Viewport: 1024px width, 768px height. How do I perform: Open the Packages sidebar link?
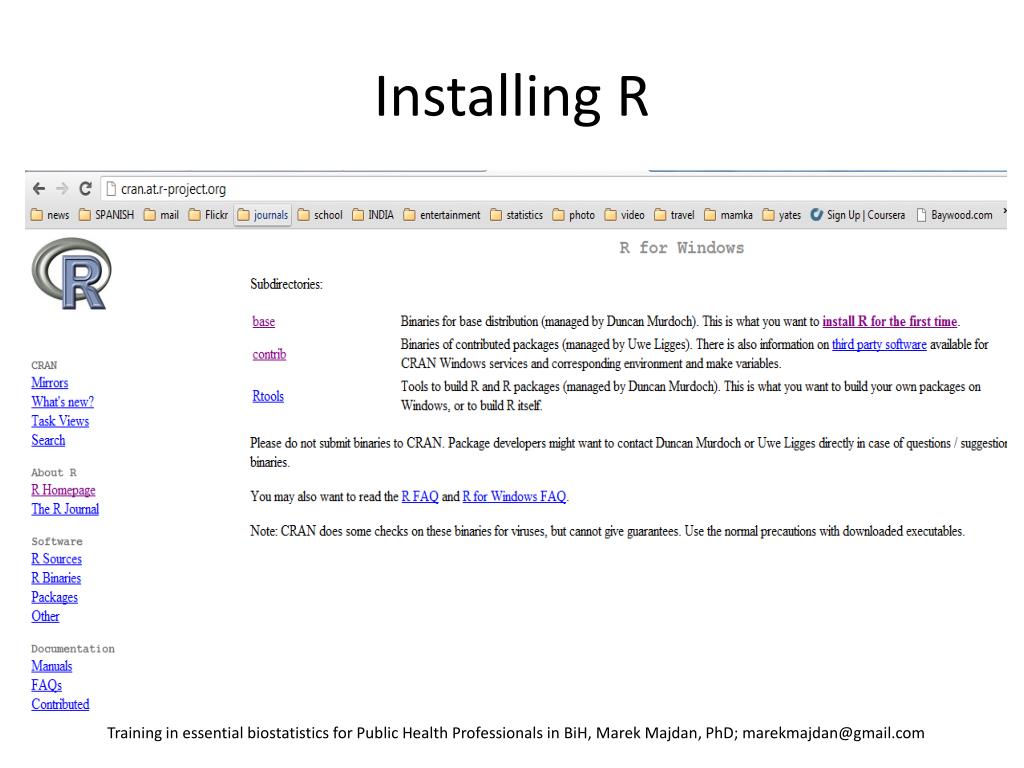pyautogui.click(x=54, y=597)
